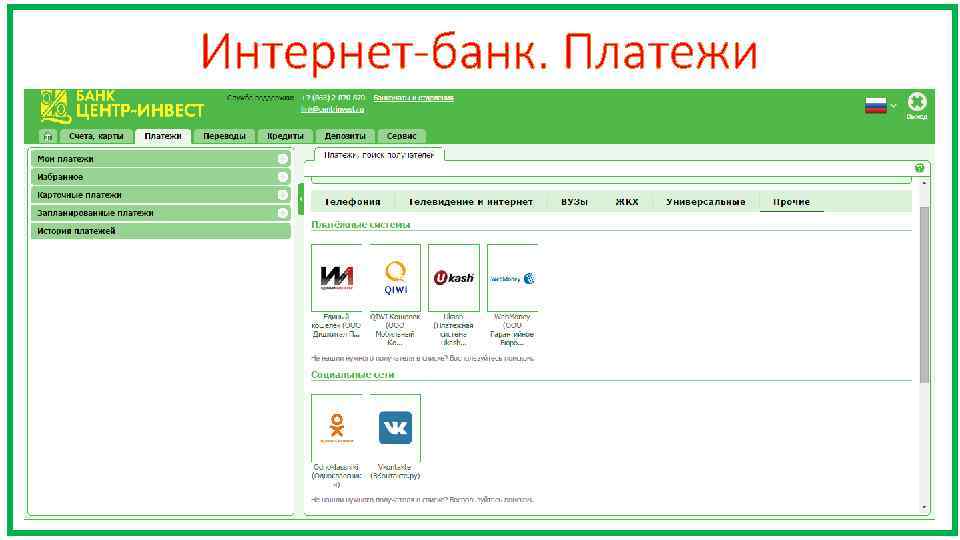
Task: Click the payee search panel tab
Action: (379, 156)
